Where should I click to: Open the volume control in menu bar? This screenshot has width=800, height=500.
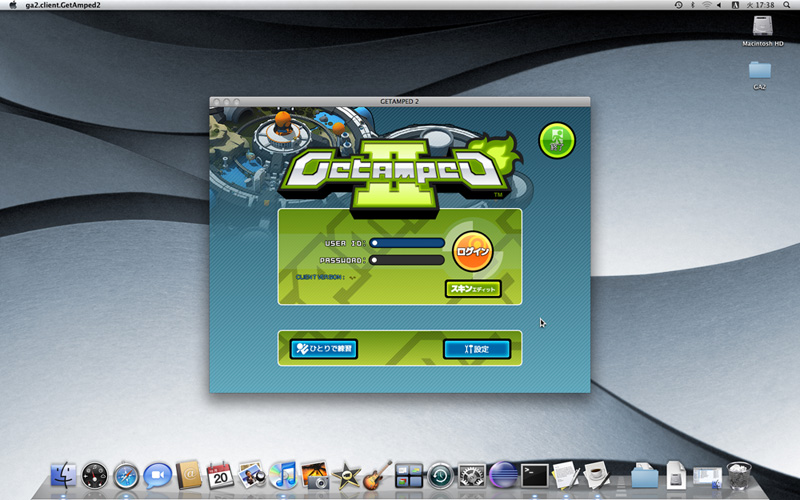[x=719, y=5]
